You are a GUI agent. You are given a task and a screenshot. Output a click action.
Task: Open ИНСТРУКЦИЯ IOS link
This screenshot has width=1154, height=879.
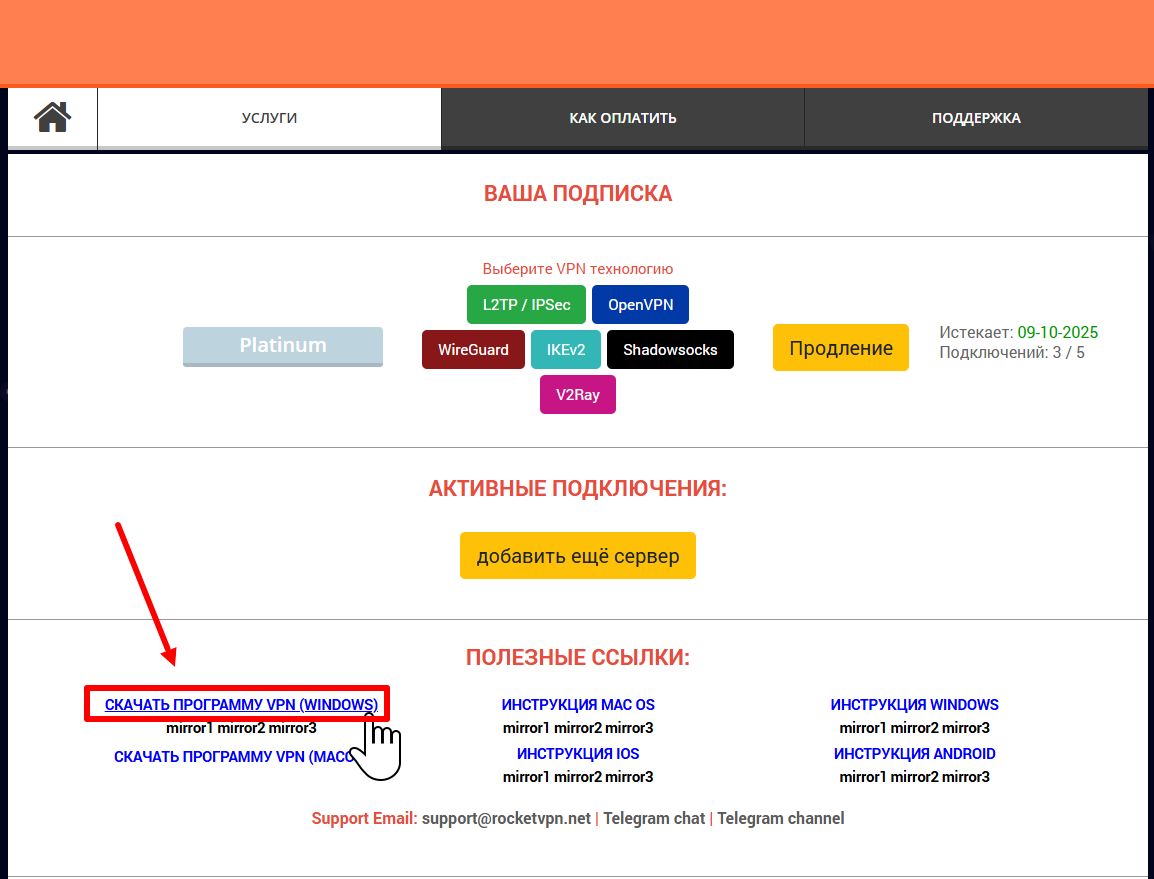click(578, 754)
